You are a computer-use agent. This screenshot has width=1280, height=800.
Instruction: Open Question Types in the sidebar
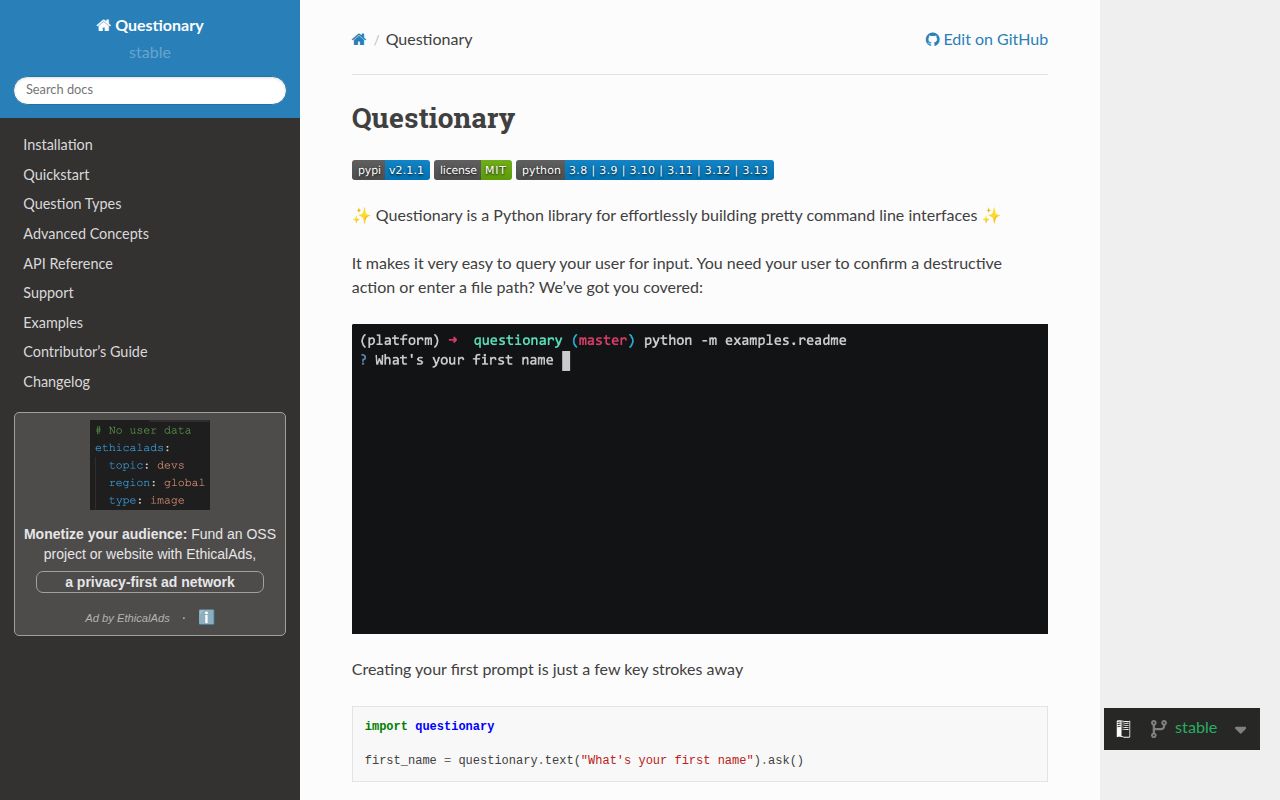72,204
